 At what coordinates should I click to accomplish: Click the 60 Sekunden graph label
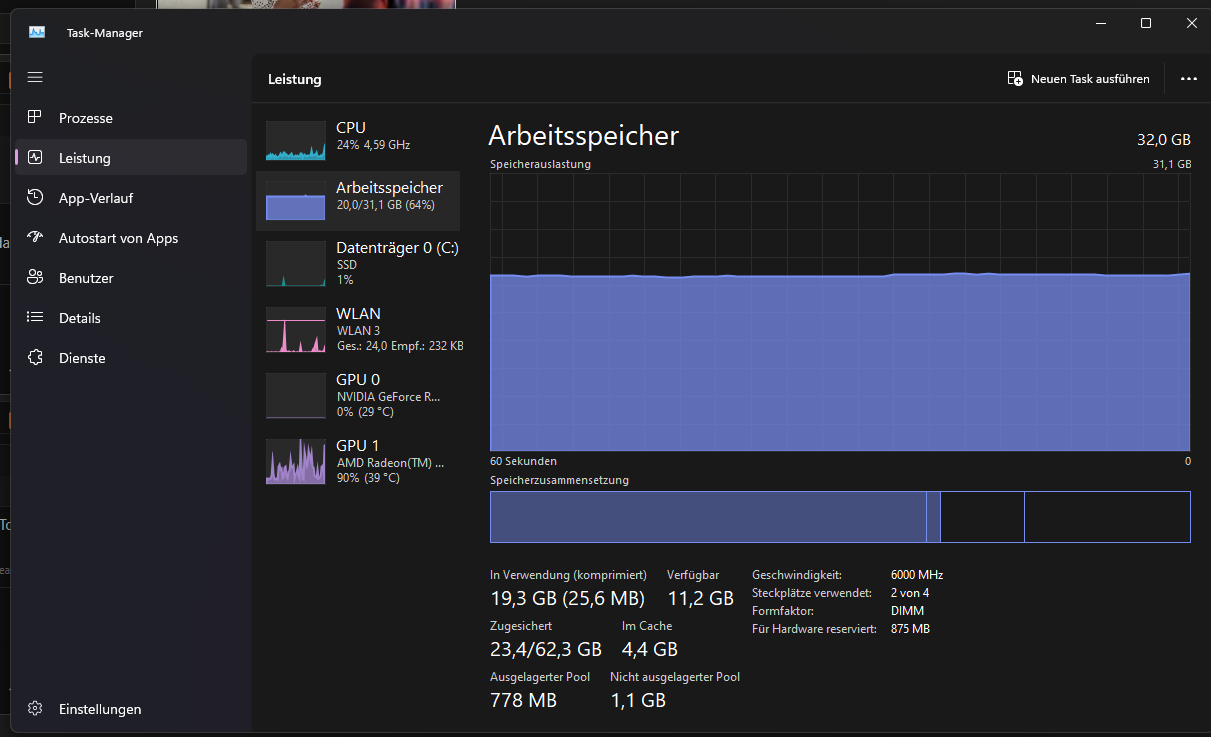[x=523, y=461]
